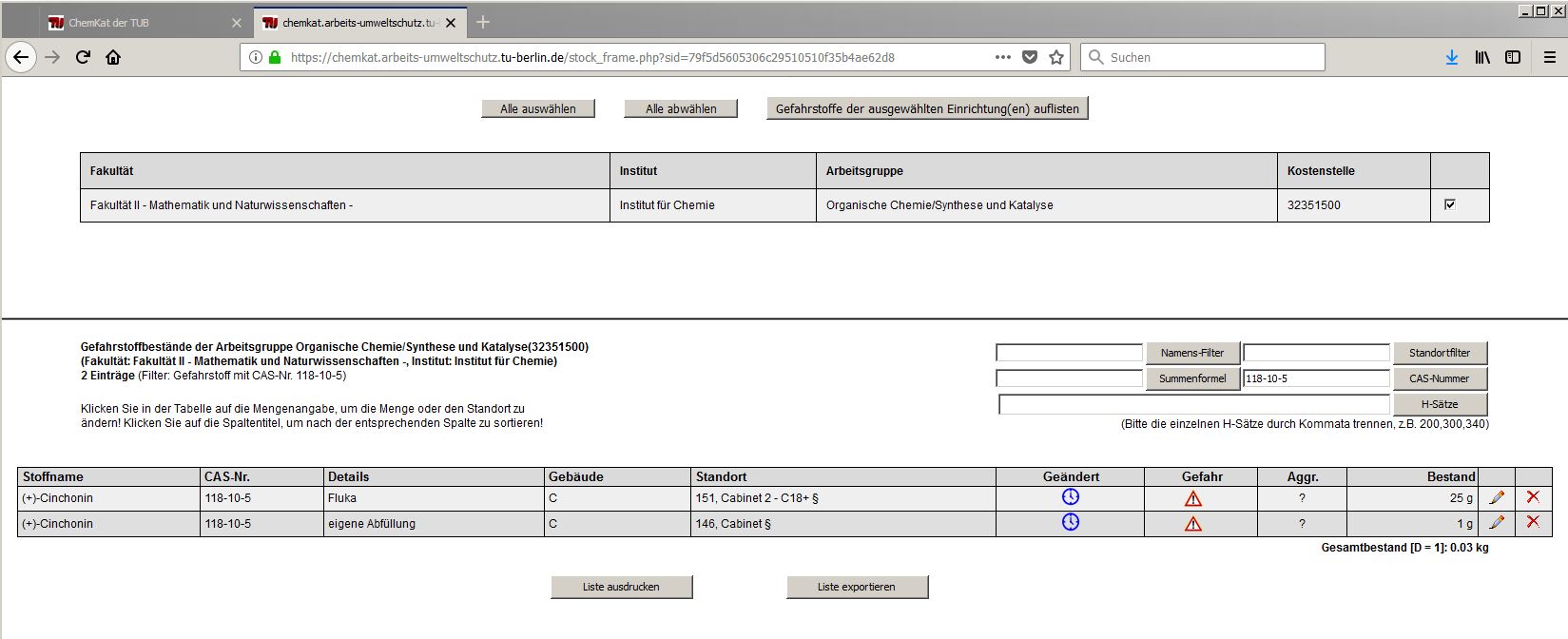The image size is (1568, 639).
Task: Click the CAS-Nummer filter button
Action: pyautogui.click(x=1439, y=378)
